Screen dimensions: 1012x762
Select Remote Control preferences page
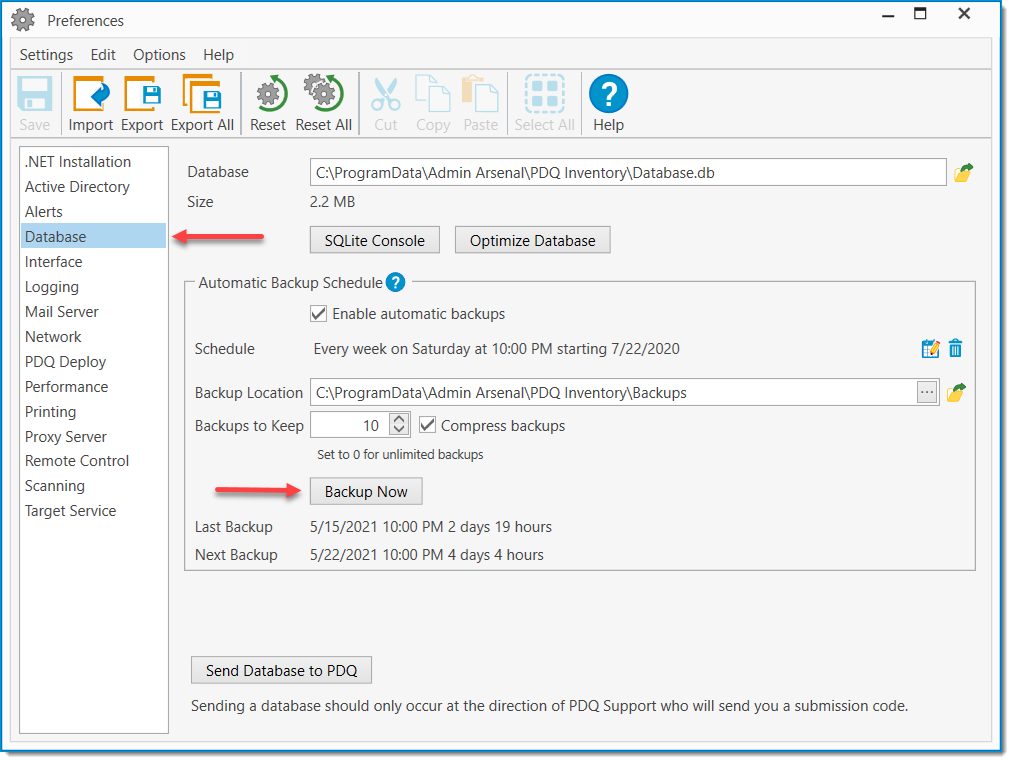94,461
